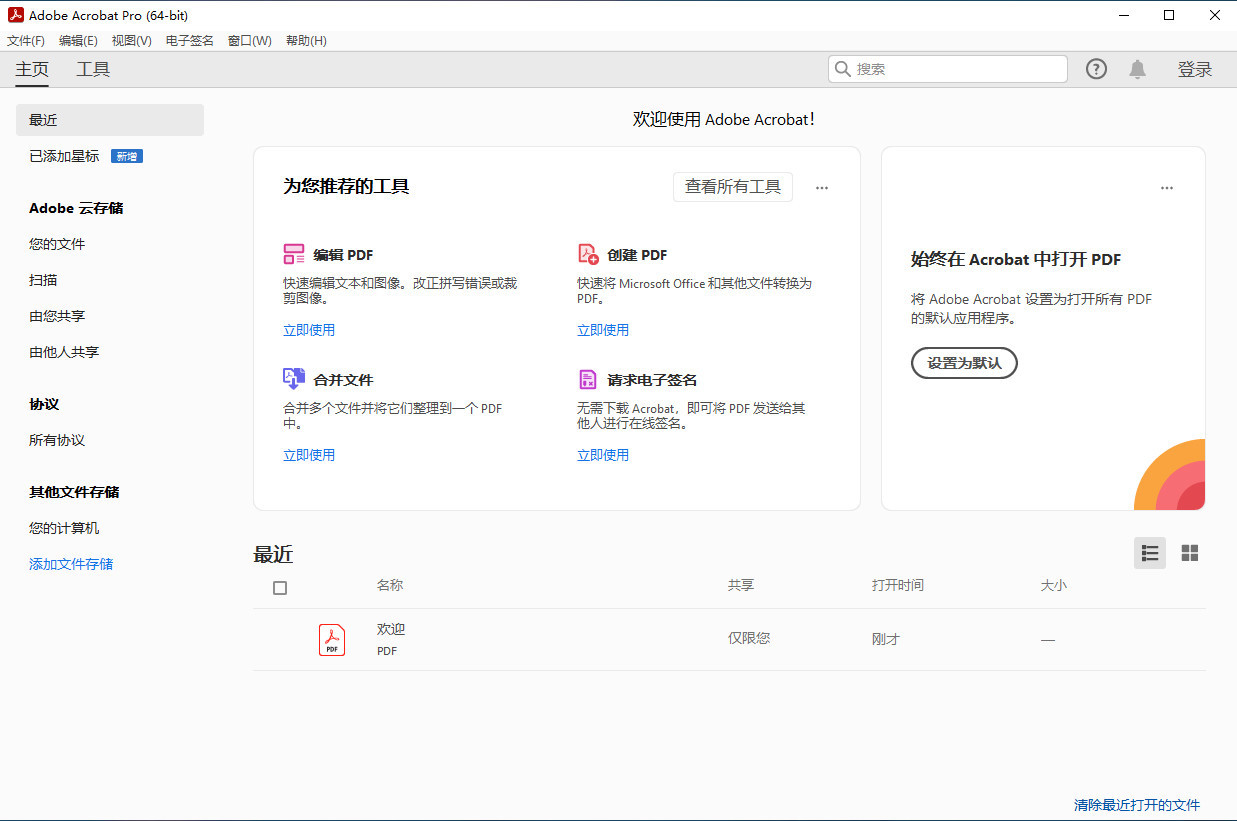Open overflow menu in 始终在 Acrobat 中打开 PDF card
This screenshot has width=1237, height=821.
tap(1167, 187)
